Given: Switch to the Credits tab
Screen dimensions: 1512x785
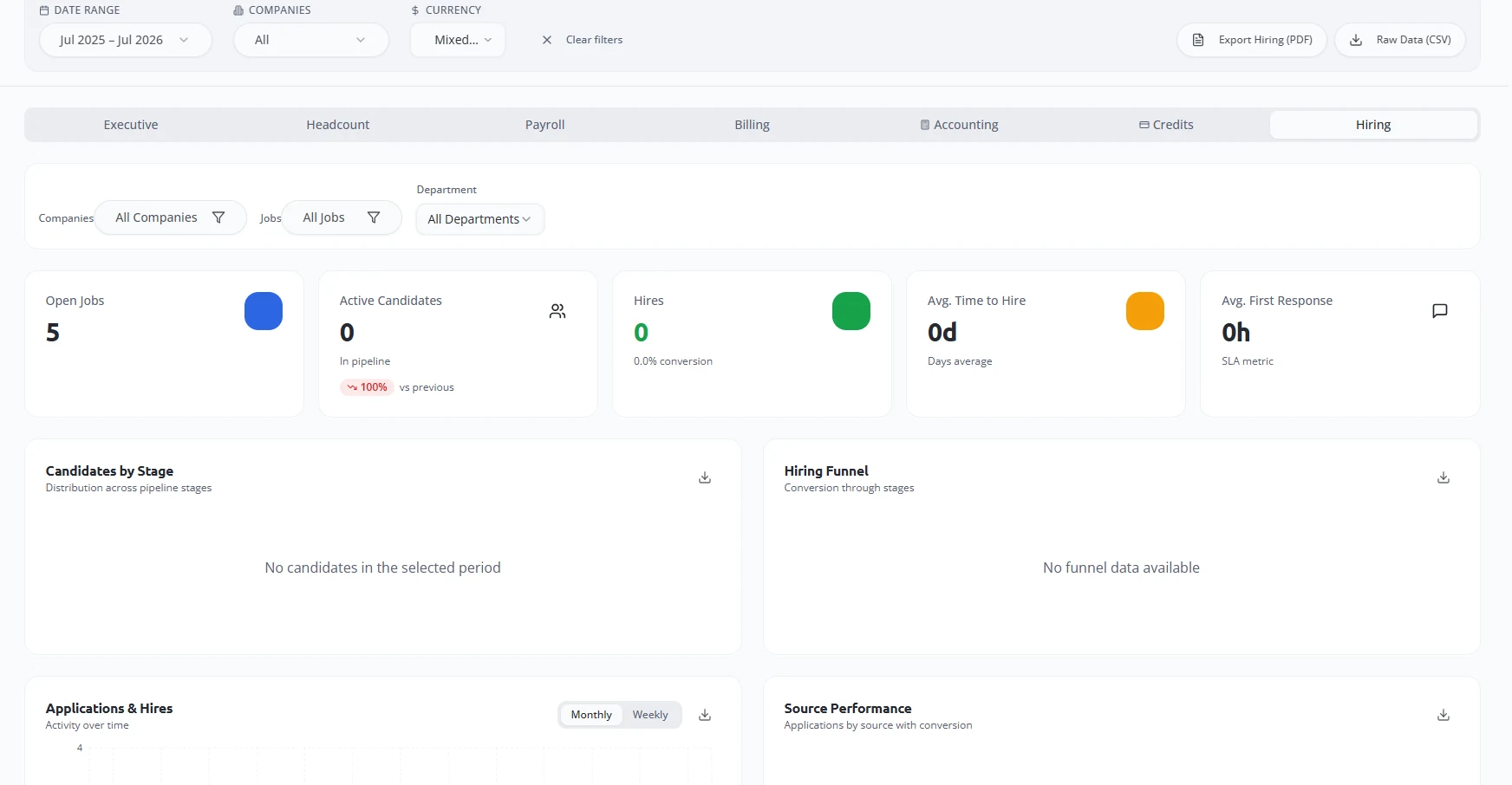Looking at the screenshot, I should 1166,125.
